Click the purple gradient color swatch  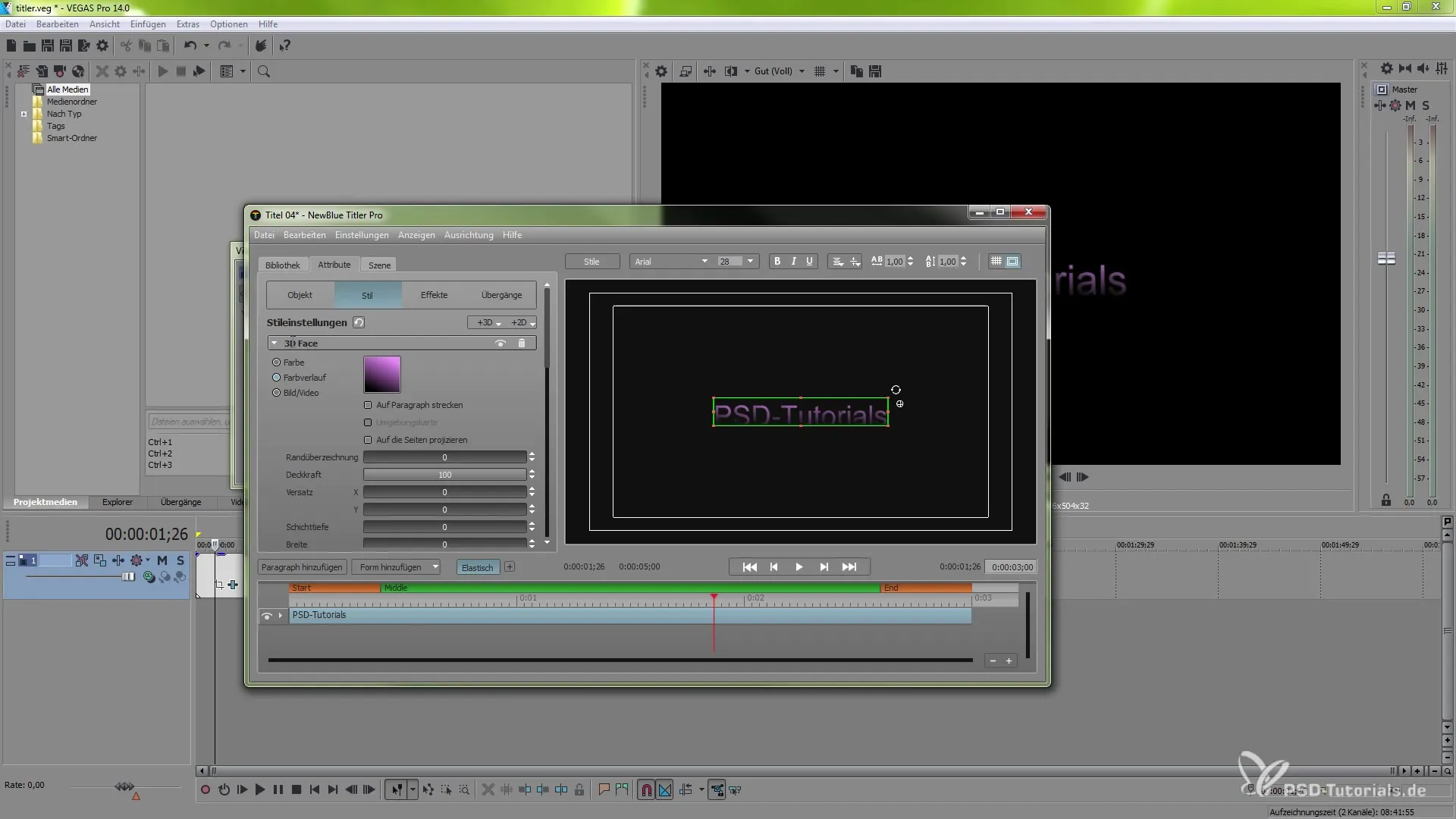[x=382, y=375]
